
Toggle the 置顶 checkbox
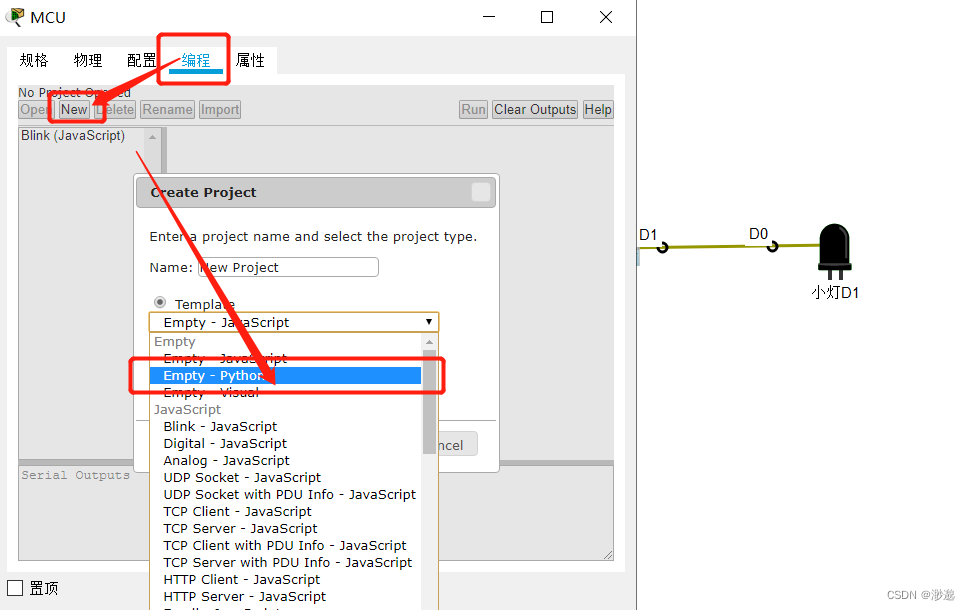pyautogui.click(x=15, y=588)
